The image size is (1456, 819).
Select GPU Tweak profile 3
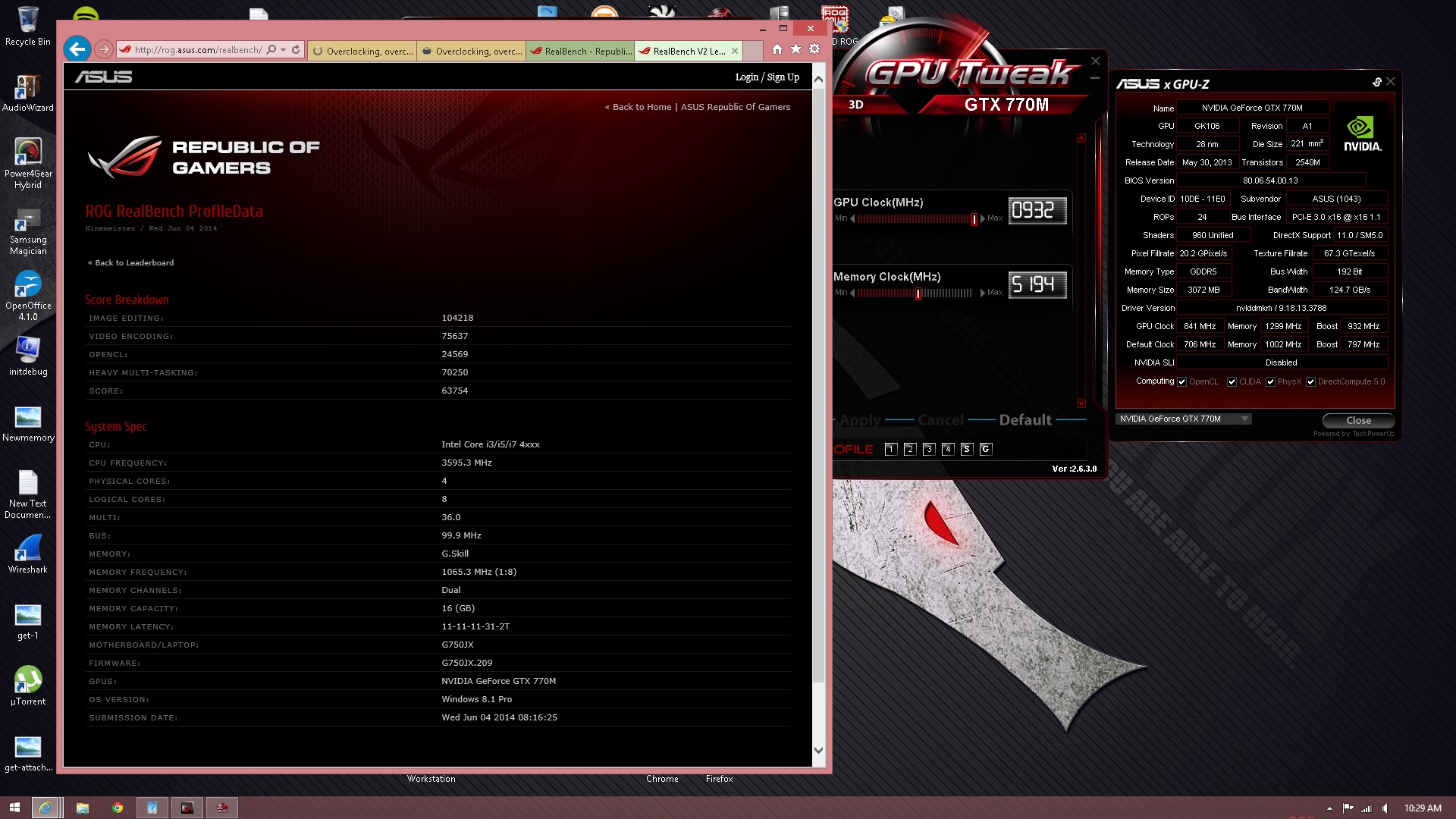click(929, 449)
